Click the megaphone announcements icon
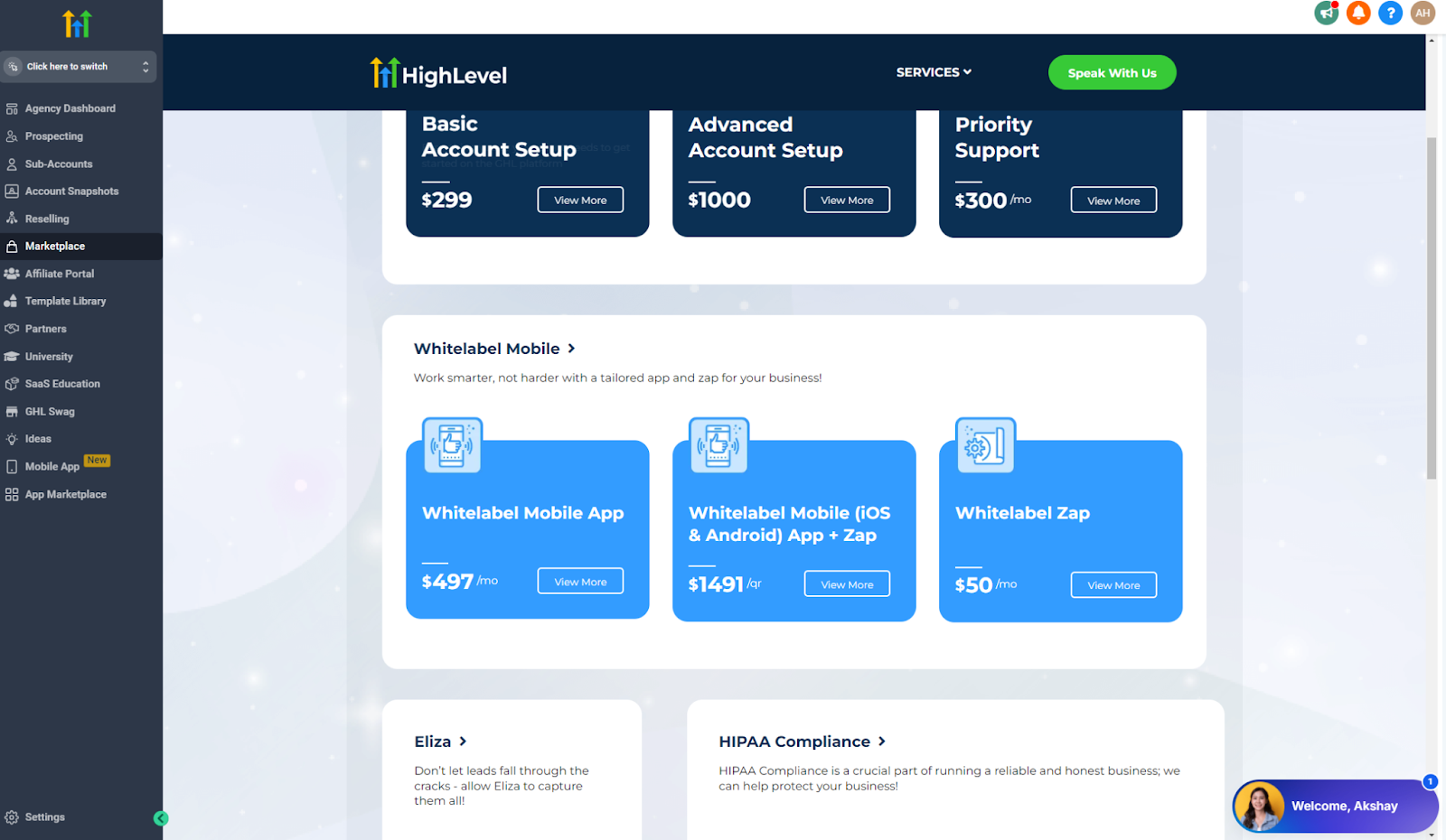This screenshot has width=1446, height=840. (1326, 13)
